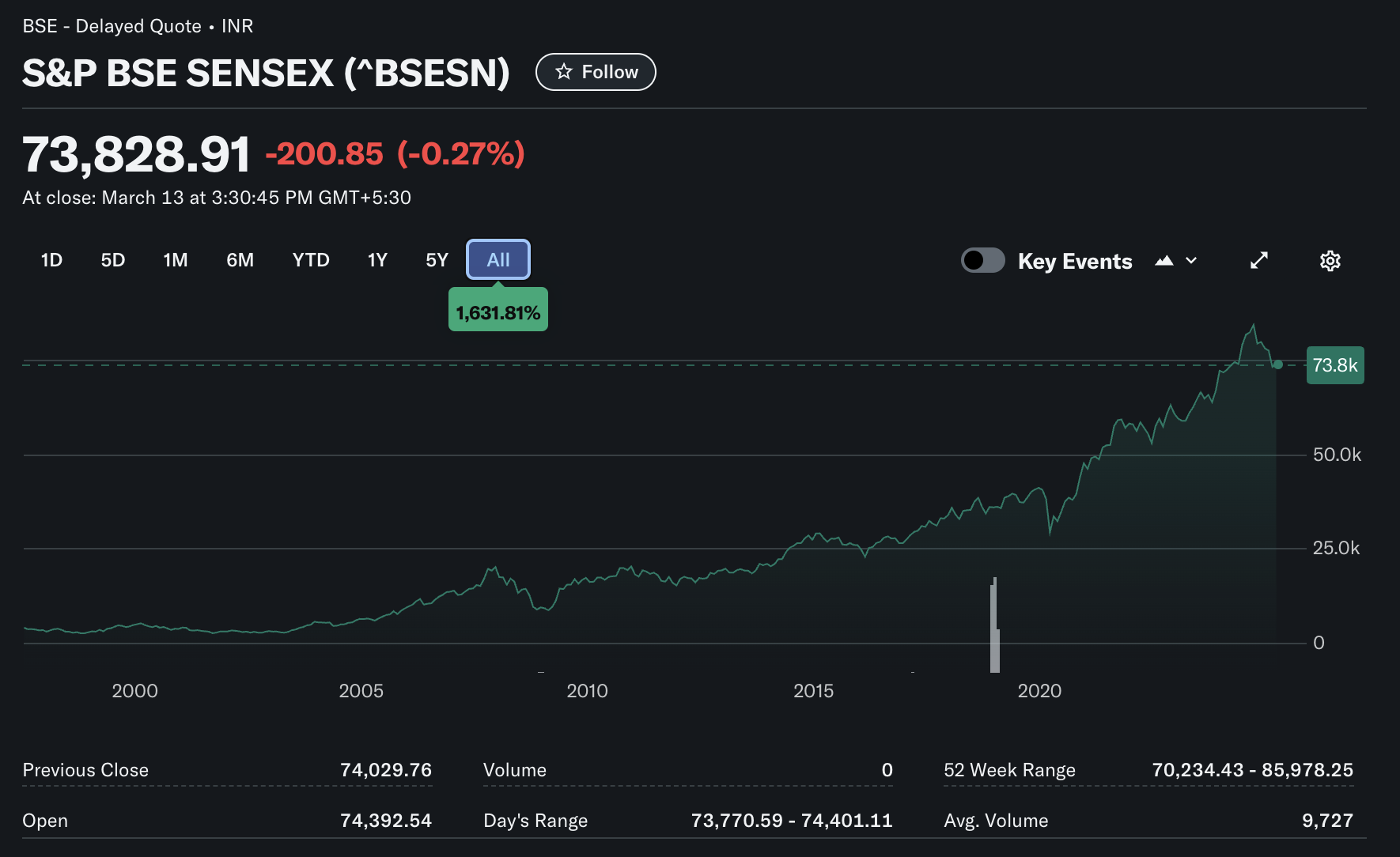Open the chart settings gear

(x=1330, y=261)
